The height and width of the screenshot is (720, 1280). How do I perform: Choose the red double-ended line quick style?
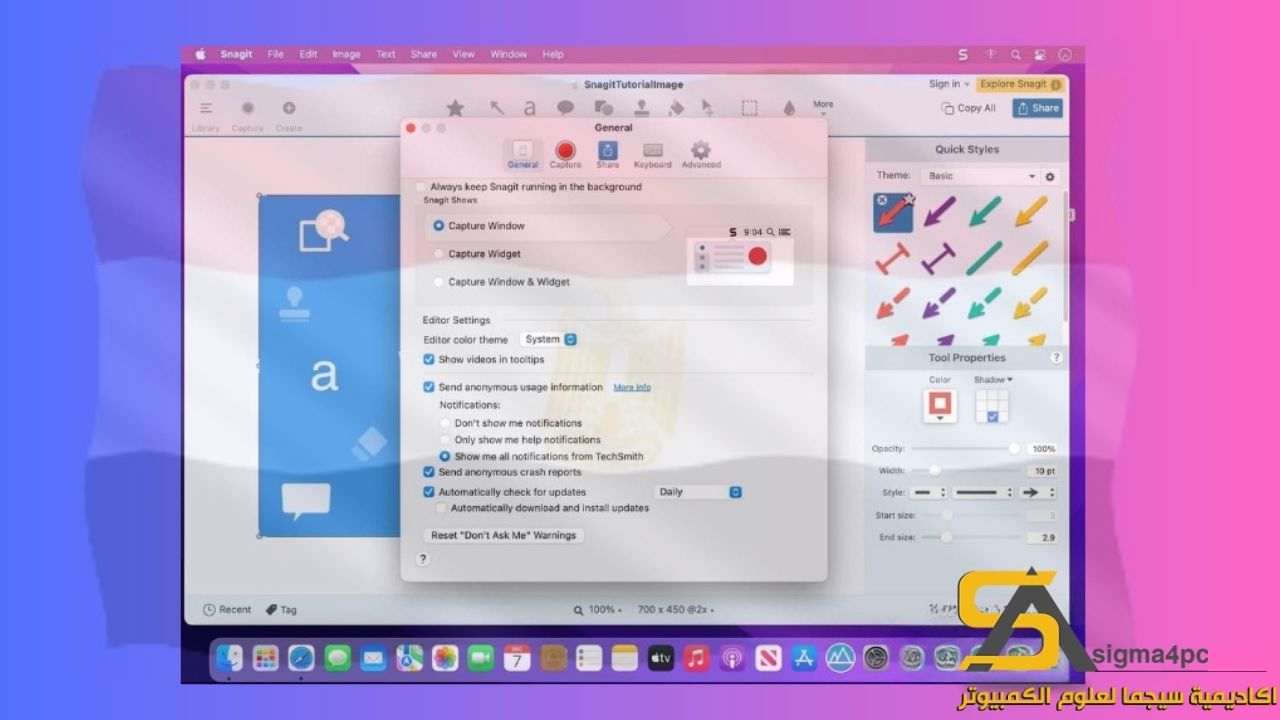click(x=893, y=258)
